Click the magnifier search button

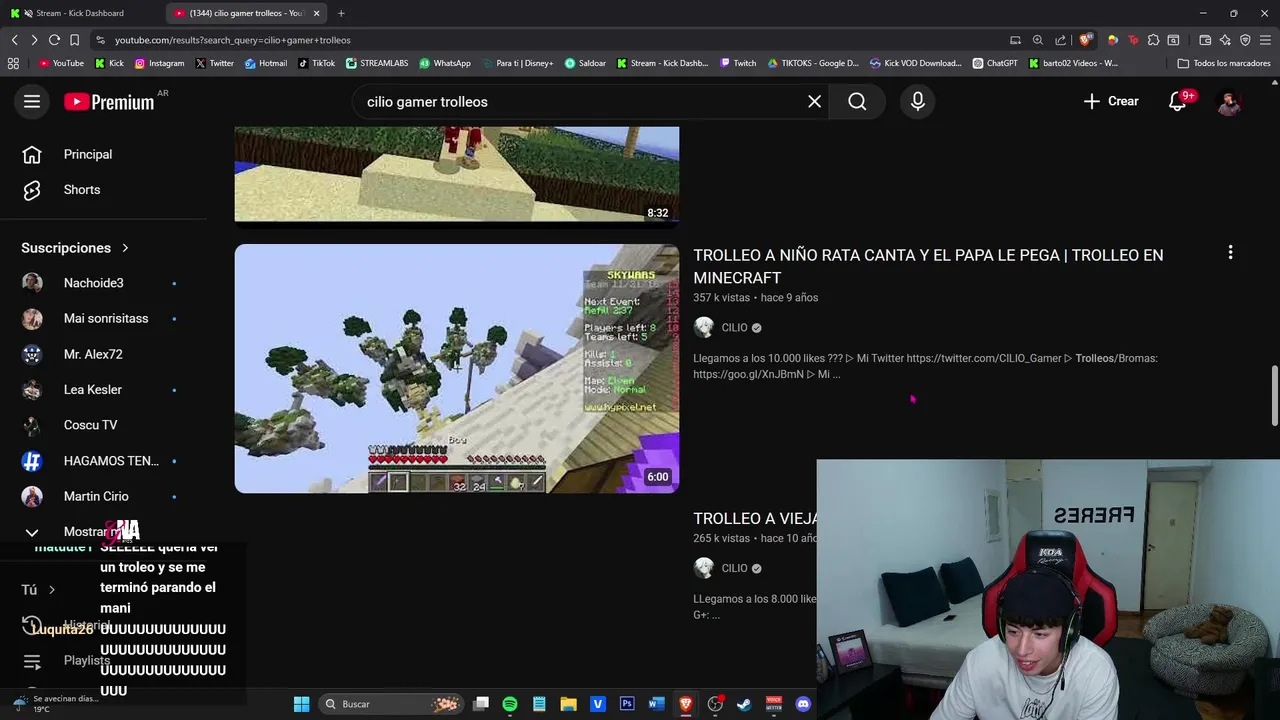coord(857,101)
